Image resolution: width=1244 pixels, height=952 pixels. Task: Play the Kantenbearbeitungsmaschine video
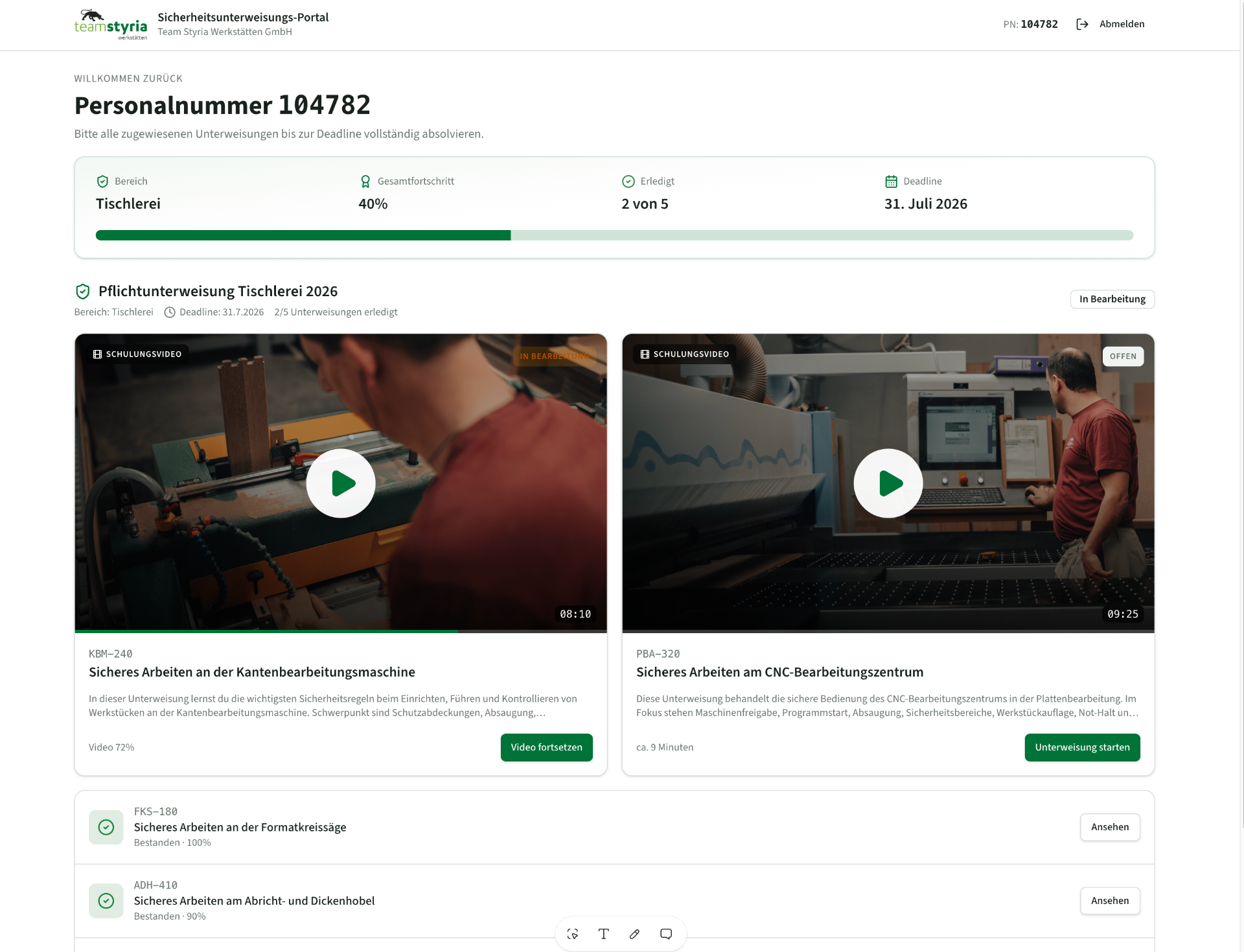341,483
